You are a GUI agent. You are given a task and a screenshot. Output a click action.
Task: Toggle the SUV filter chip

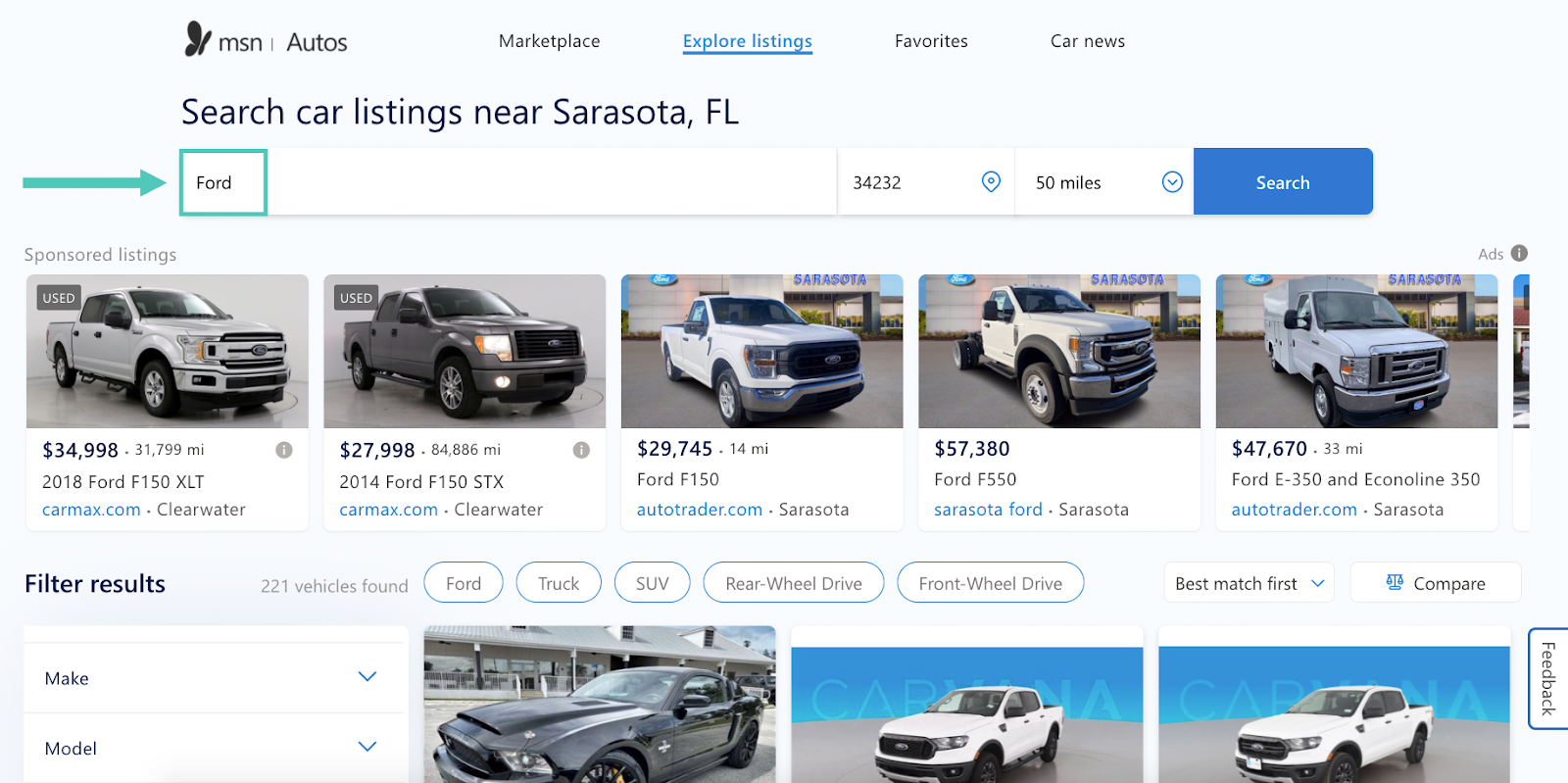click(x=652, y=583)
